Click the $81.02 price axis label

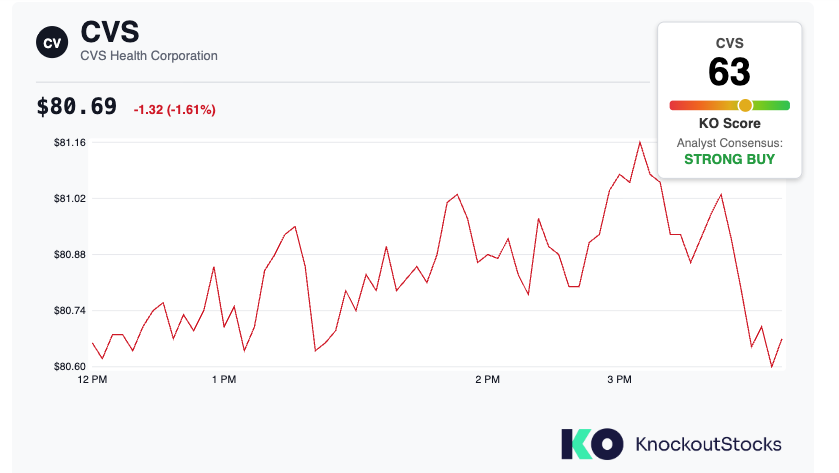70,199
